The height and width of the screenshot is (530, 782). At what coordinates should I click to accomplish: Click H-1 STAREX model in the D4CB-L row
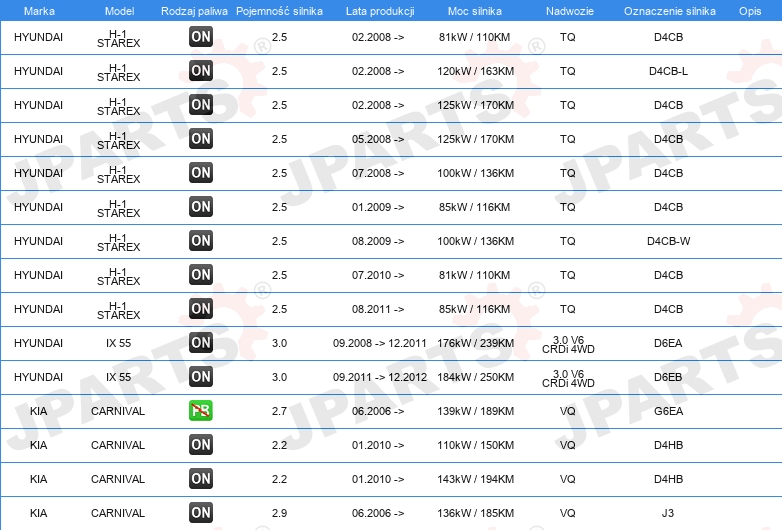[x=118, y=72]
